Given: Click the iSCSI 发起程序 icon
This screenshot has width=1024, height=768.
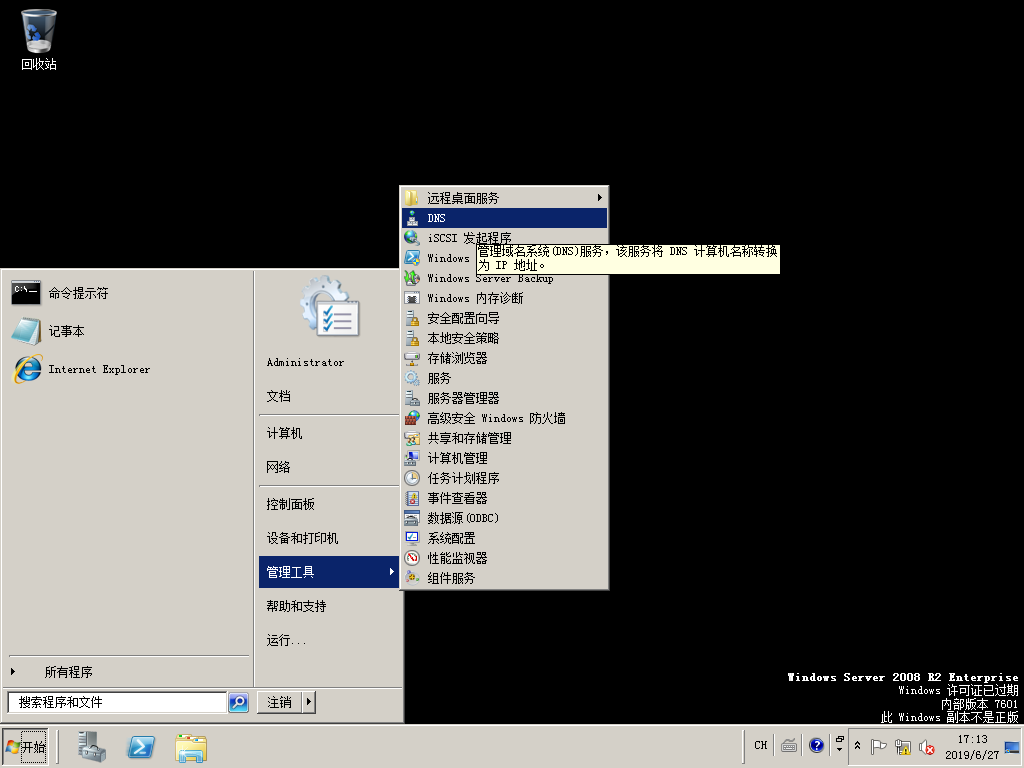Looking at the screenshot, I should point(412,238).
